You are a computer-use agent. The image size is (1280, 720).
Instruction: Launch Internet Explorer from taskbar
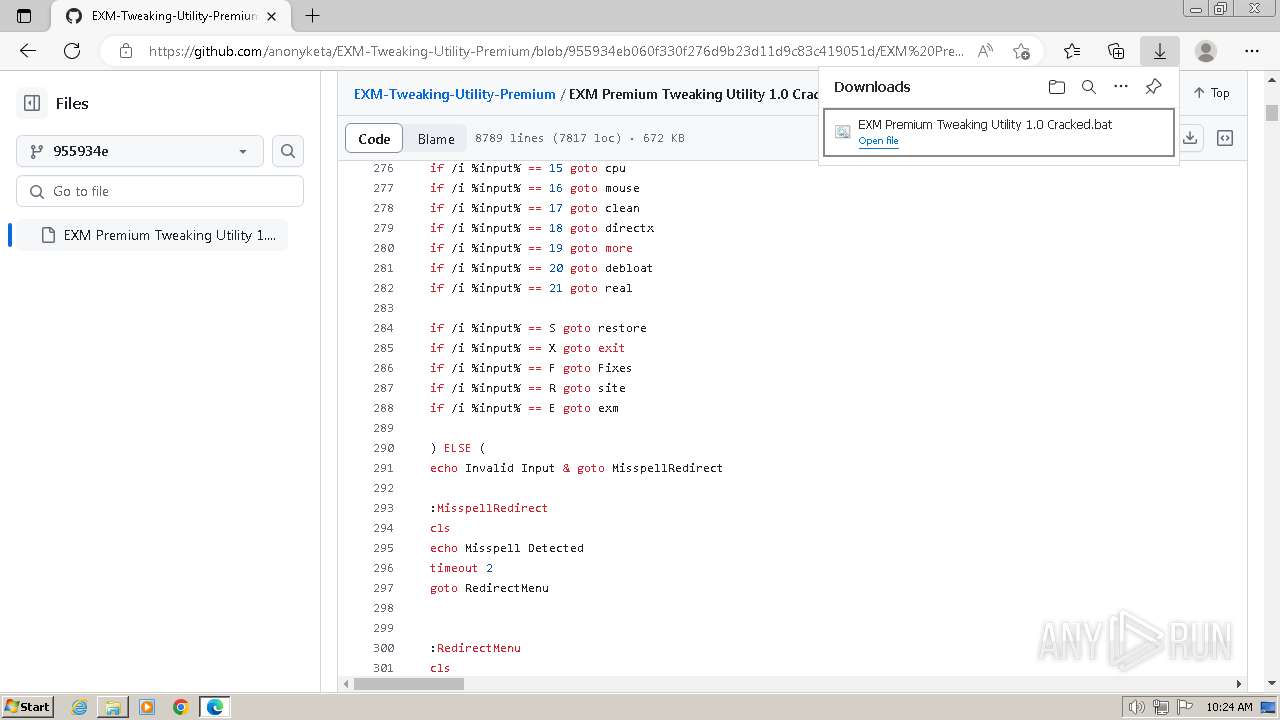79,707
